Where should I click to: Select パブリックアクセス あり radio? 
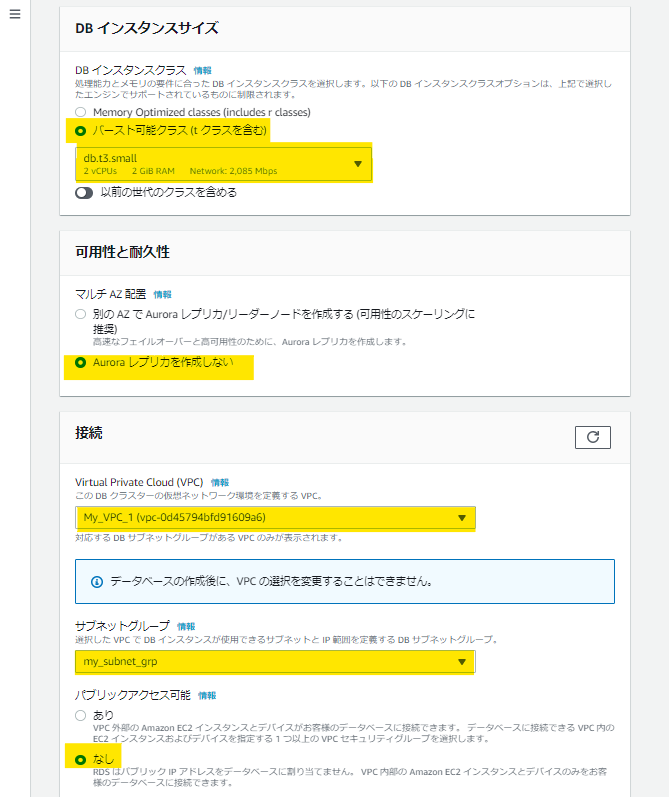(x=80, y=715)
